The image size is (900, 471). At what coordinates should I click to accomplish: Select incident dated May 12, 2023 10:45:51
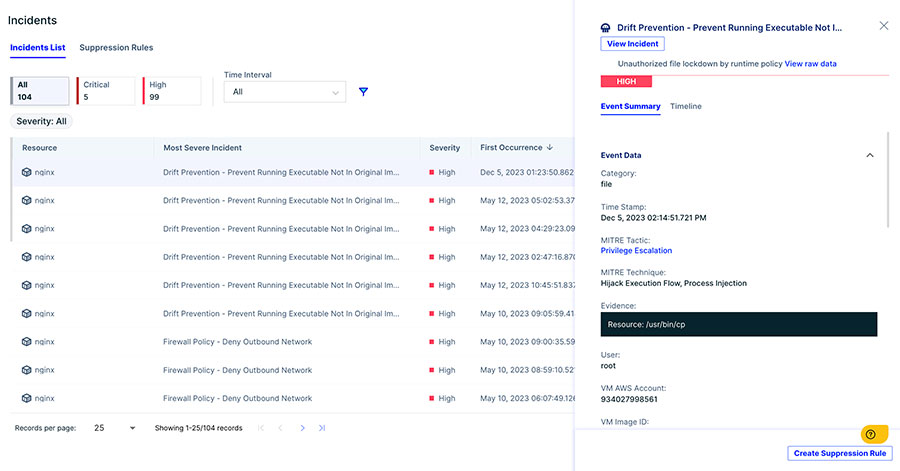(293, 285)
